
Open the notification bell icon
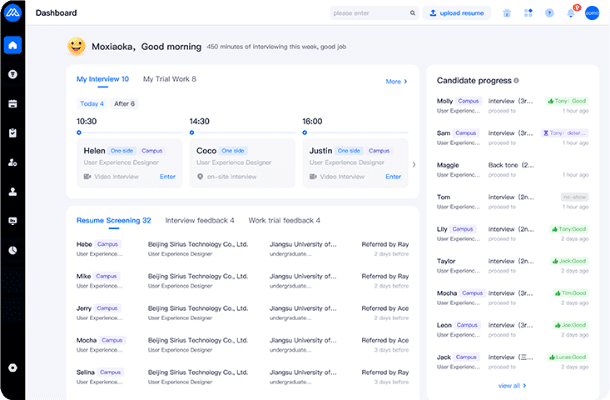point(570,13)
